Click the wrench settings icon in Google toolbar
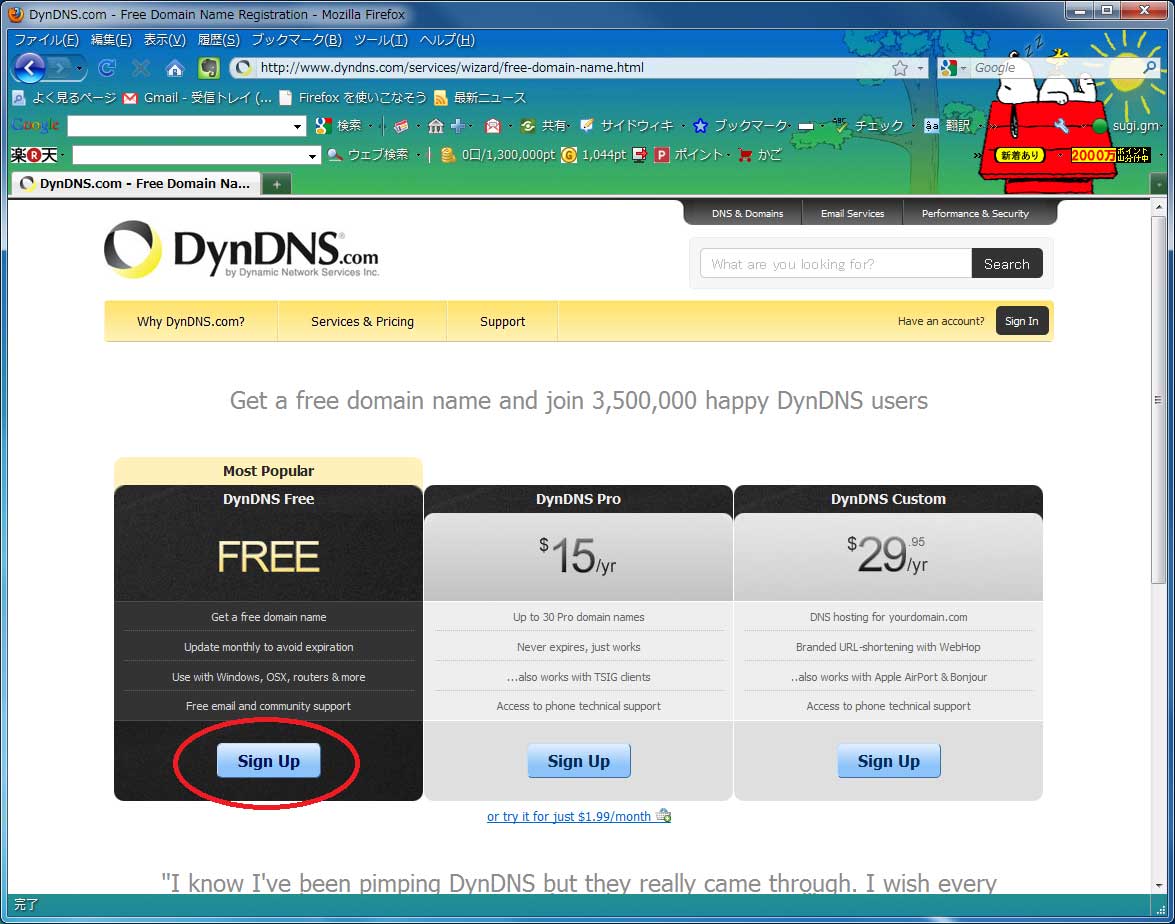Screen dimensions: 1175x924 click(x=1061, y=126)
